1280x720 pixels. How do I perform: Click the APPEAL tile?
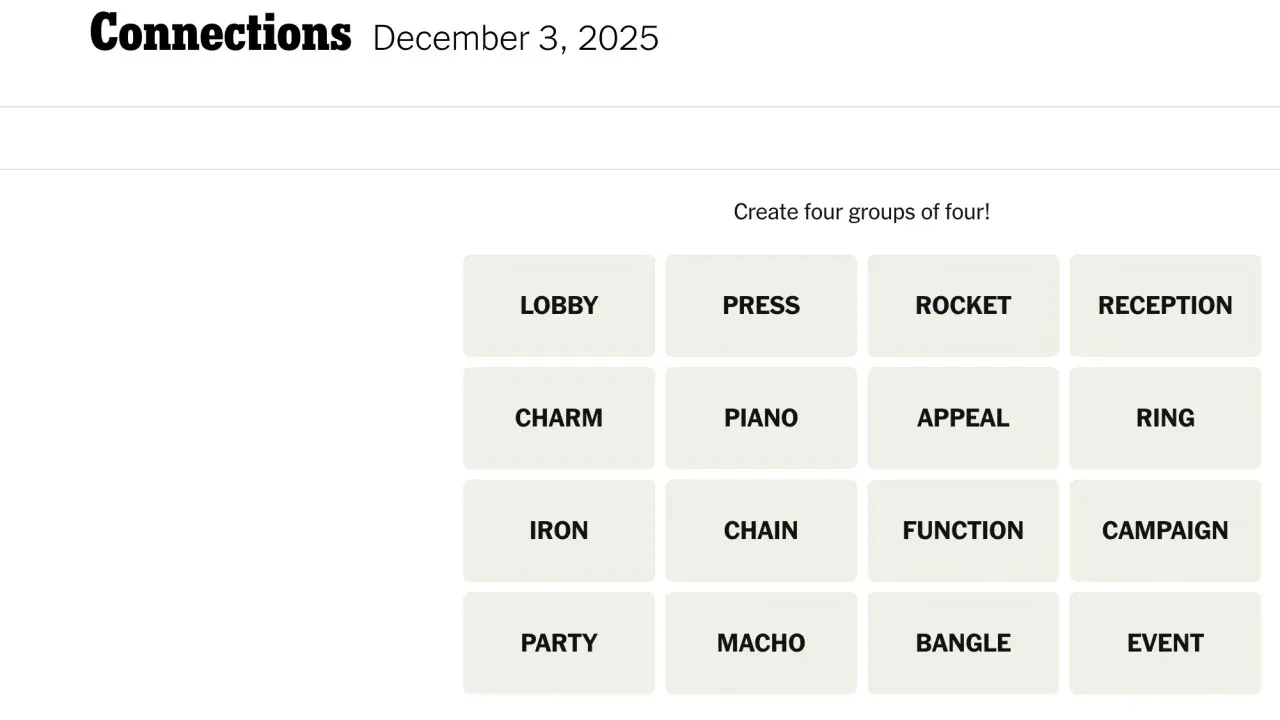[963, 418]
